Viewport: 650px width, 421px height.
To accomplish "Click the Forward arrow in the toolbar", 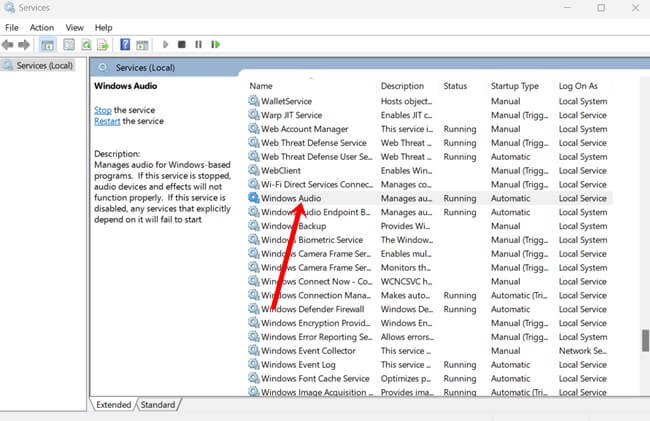I will tap(24, 45).
